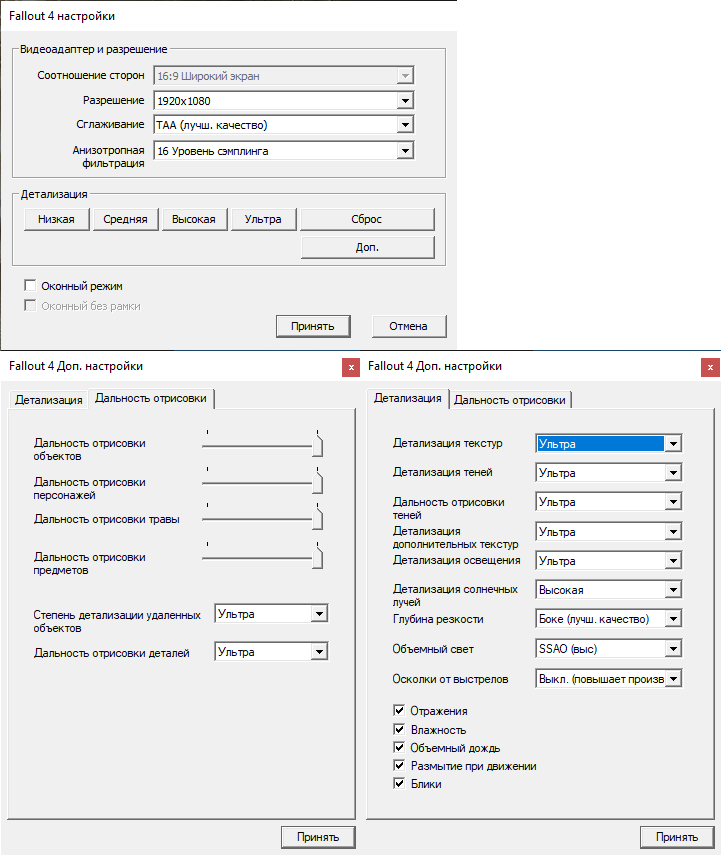Screen dimensions: 722x855
Task: Open the disabled Соотношение сторон dropdown
Action: pyautogui.click(x=284, y=76)
